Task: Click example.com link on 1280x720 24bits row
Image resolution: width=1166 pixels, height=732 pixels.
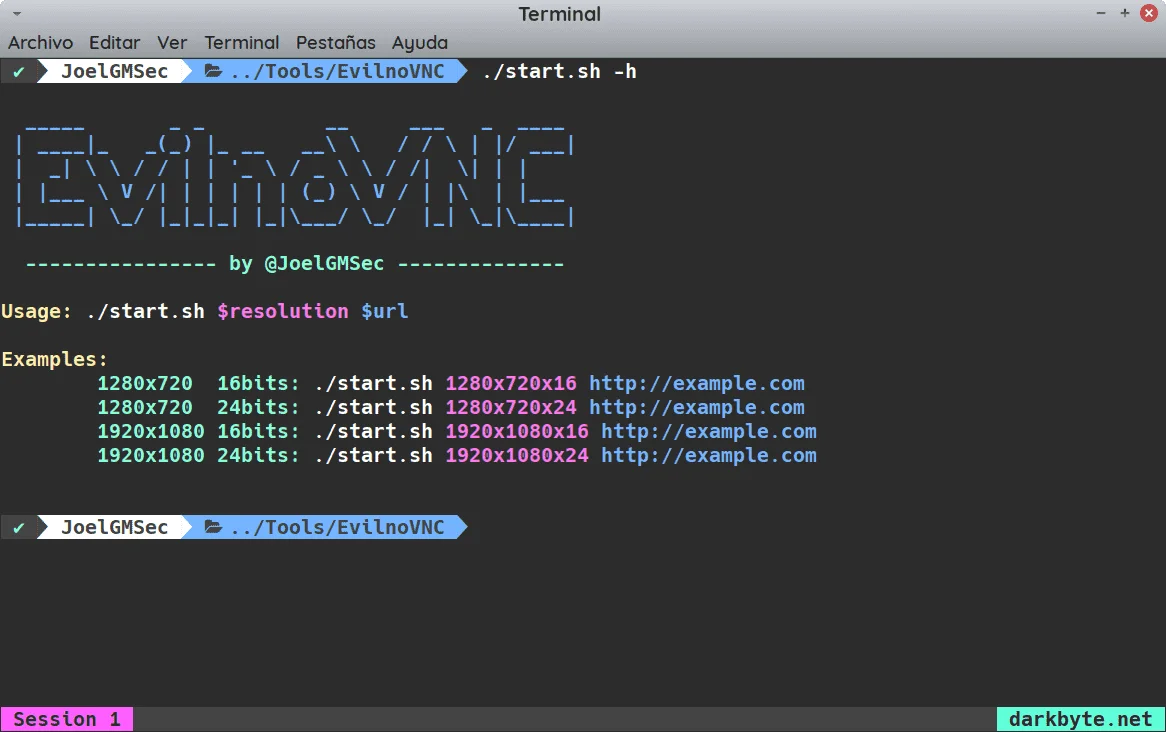Action: point(697,408)
